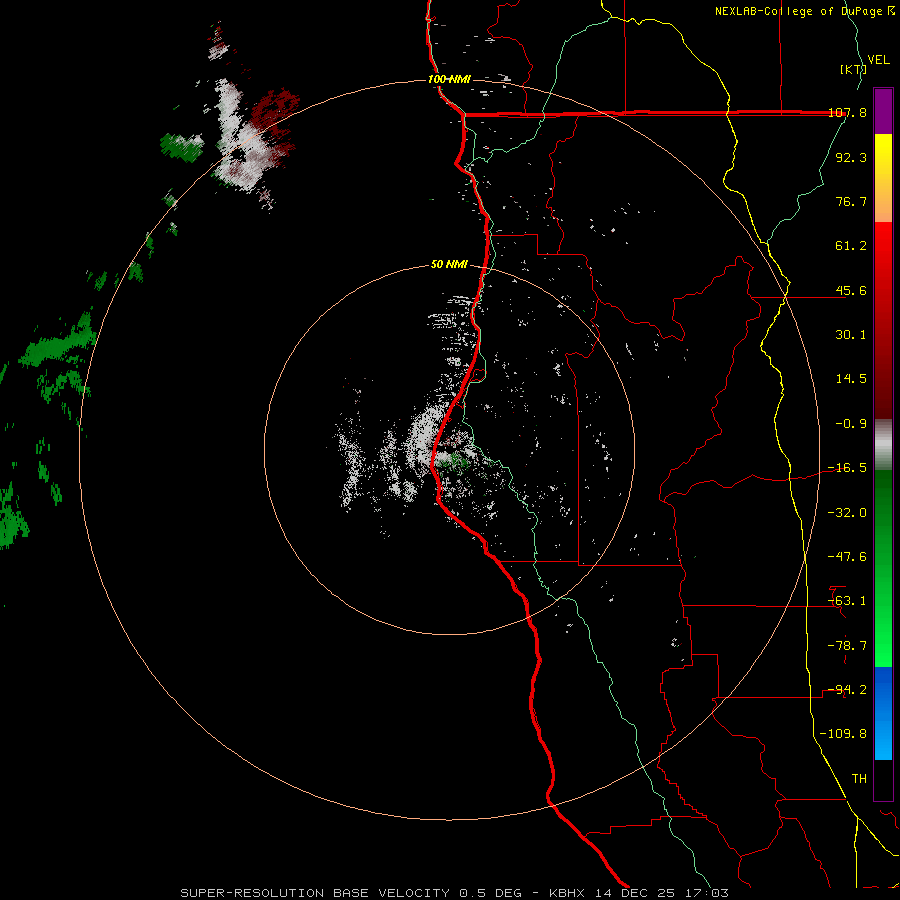Image resolution: width=900 pixels, height=900 pixels.
Task: Click the -78.7 velocity scale value
Action: pos(847,646)
